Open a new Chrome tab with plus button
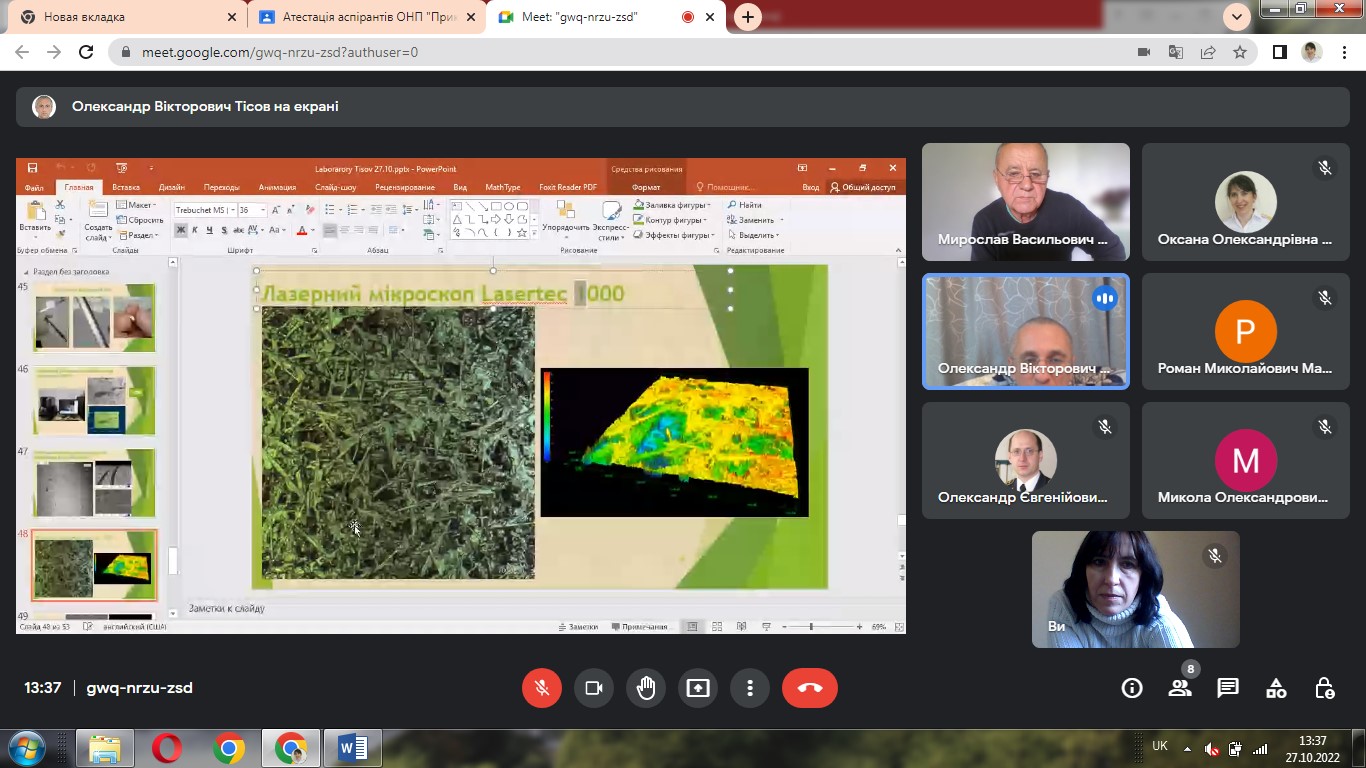The height and width of the screenshot is (768, 1366). pyautogui.click(x=747, y=17)
